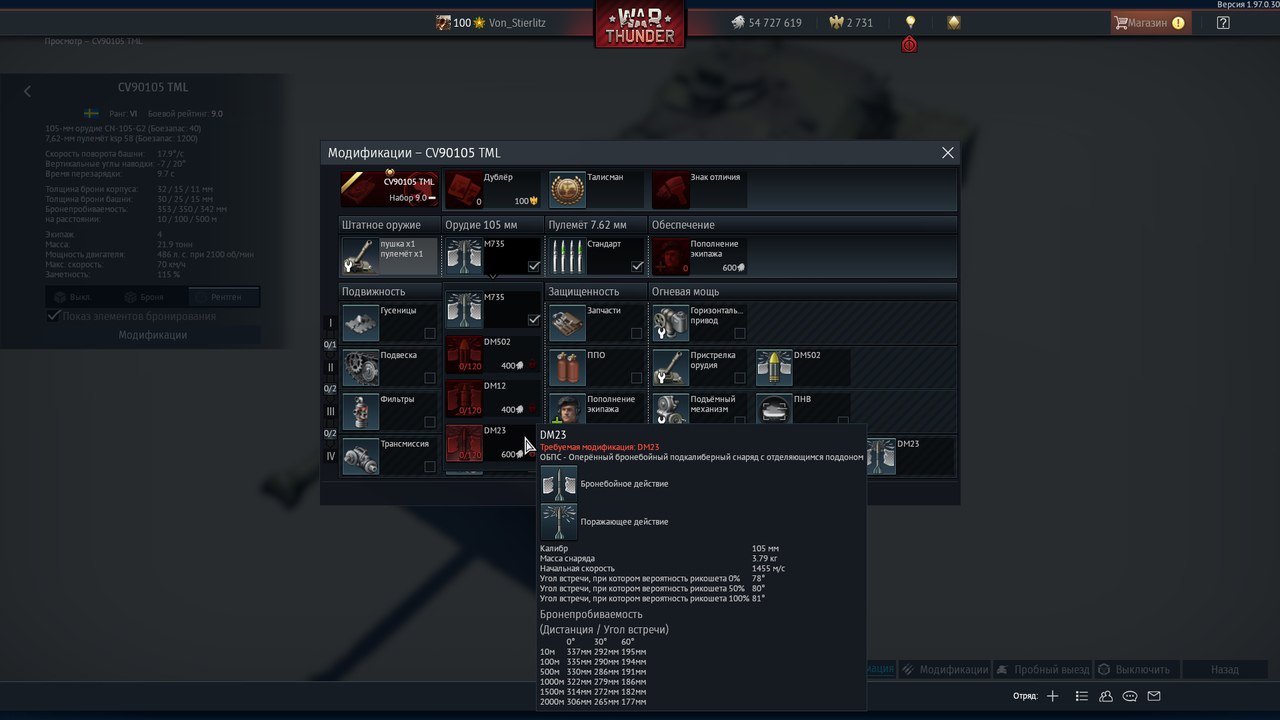Click the lightbulb hint icon in top bar
Image resolution: width=1280 pixels, height=720 pixels.
tap(910, 22)
